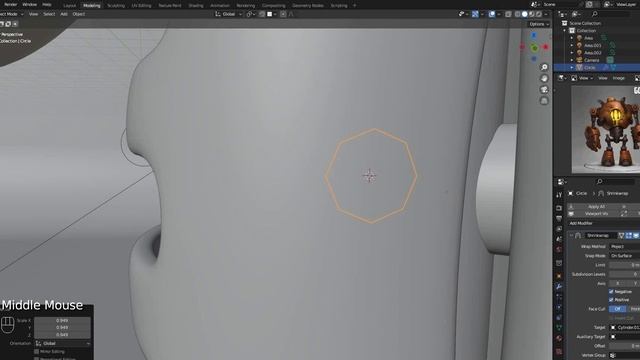640x360 pixels.
Task: Toggle camera view icon in viewport
Action: [544, 89]
